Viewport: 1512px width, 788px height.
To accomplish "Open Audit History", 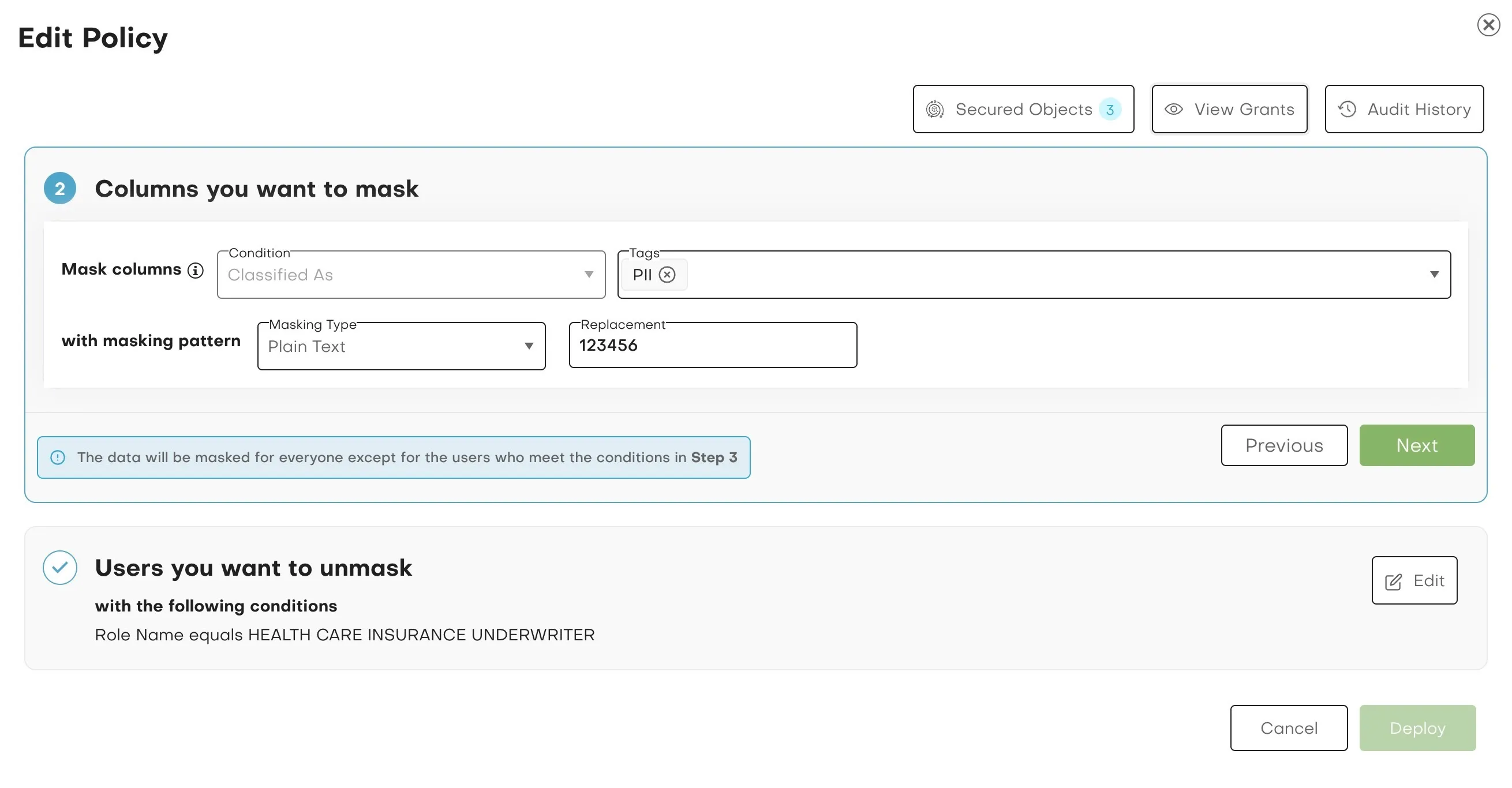I will (x=1404, y=108).
